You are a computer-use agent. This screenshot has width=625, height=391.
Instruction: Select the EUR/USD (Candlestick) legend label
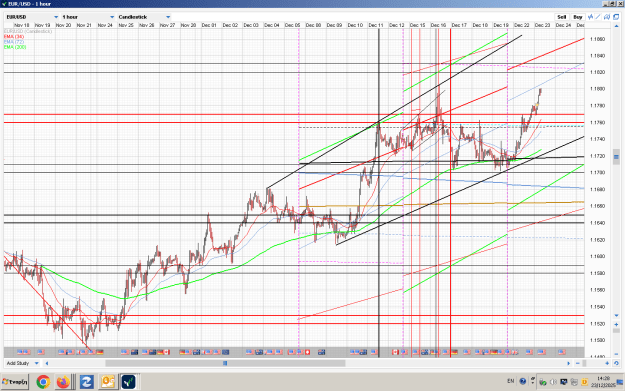pyautogui.click(x=28, y=31)
